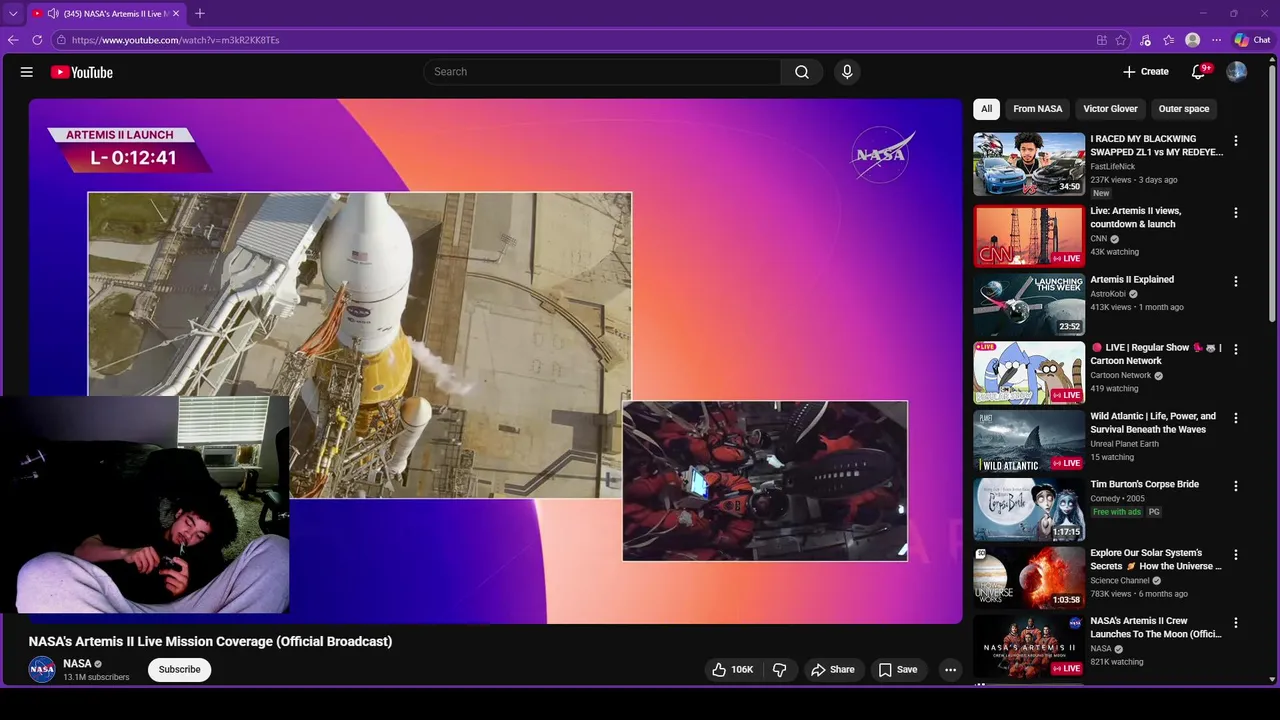Open the YouTube account avatar menu

pos(1237,72)
